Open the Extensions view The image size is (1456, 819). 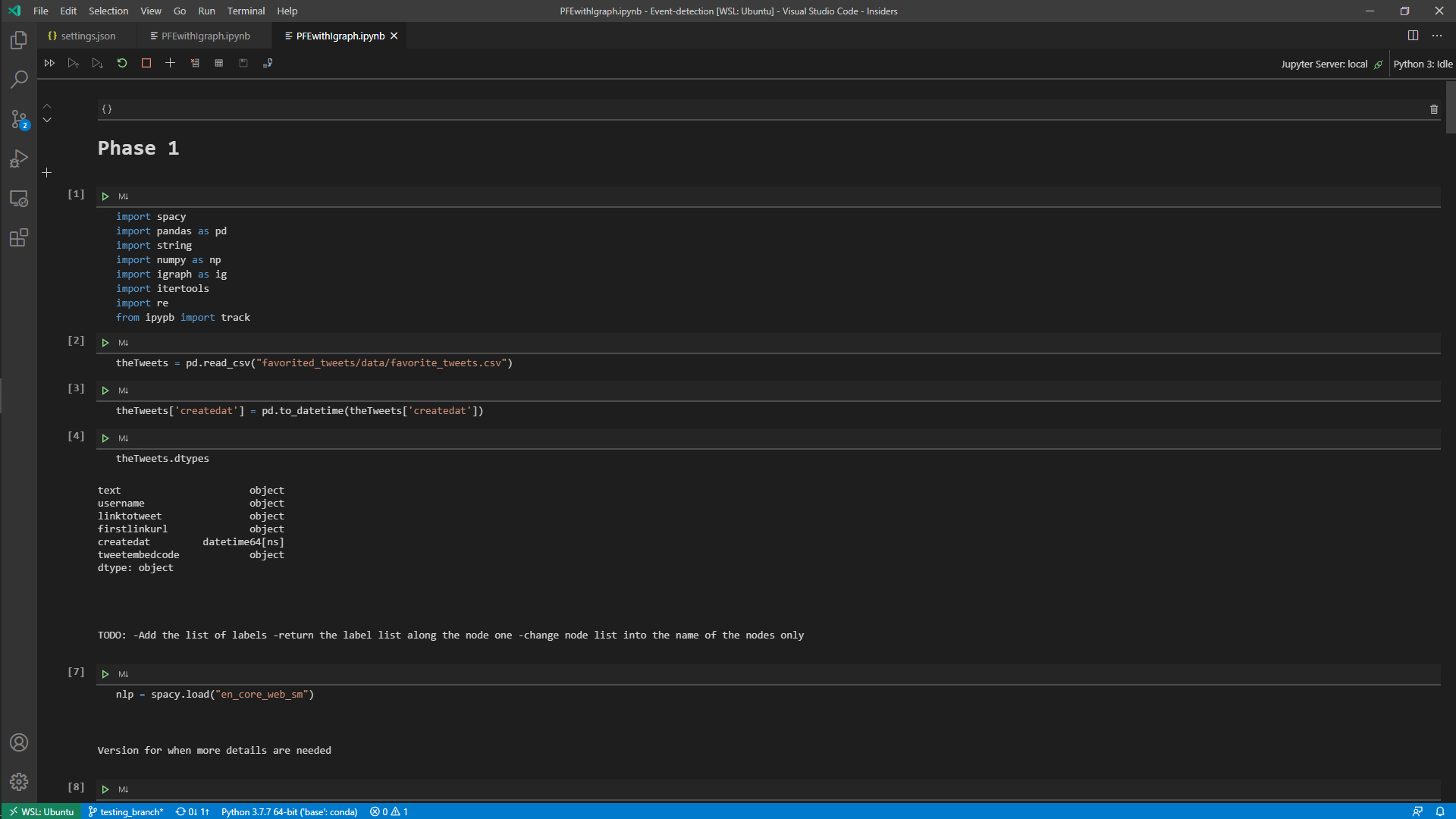coord(18,238)
